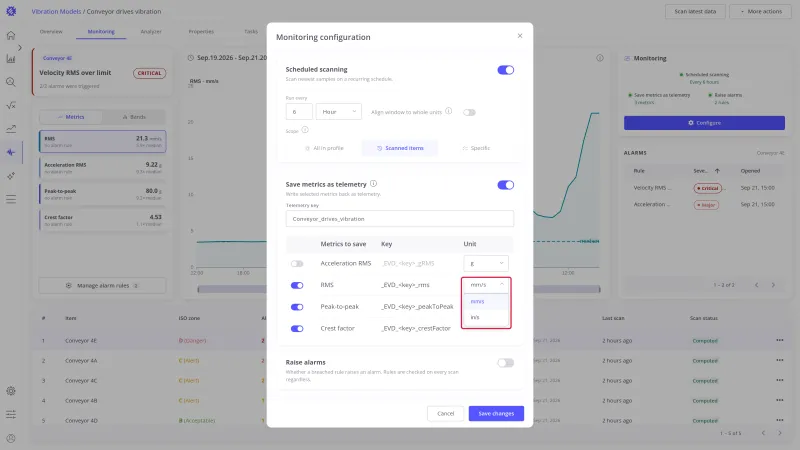This screenshot has height=450, width=800.
Task: Disable Crest factor metric switch
Action: click(x=297, y=329)
